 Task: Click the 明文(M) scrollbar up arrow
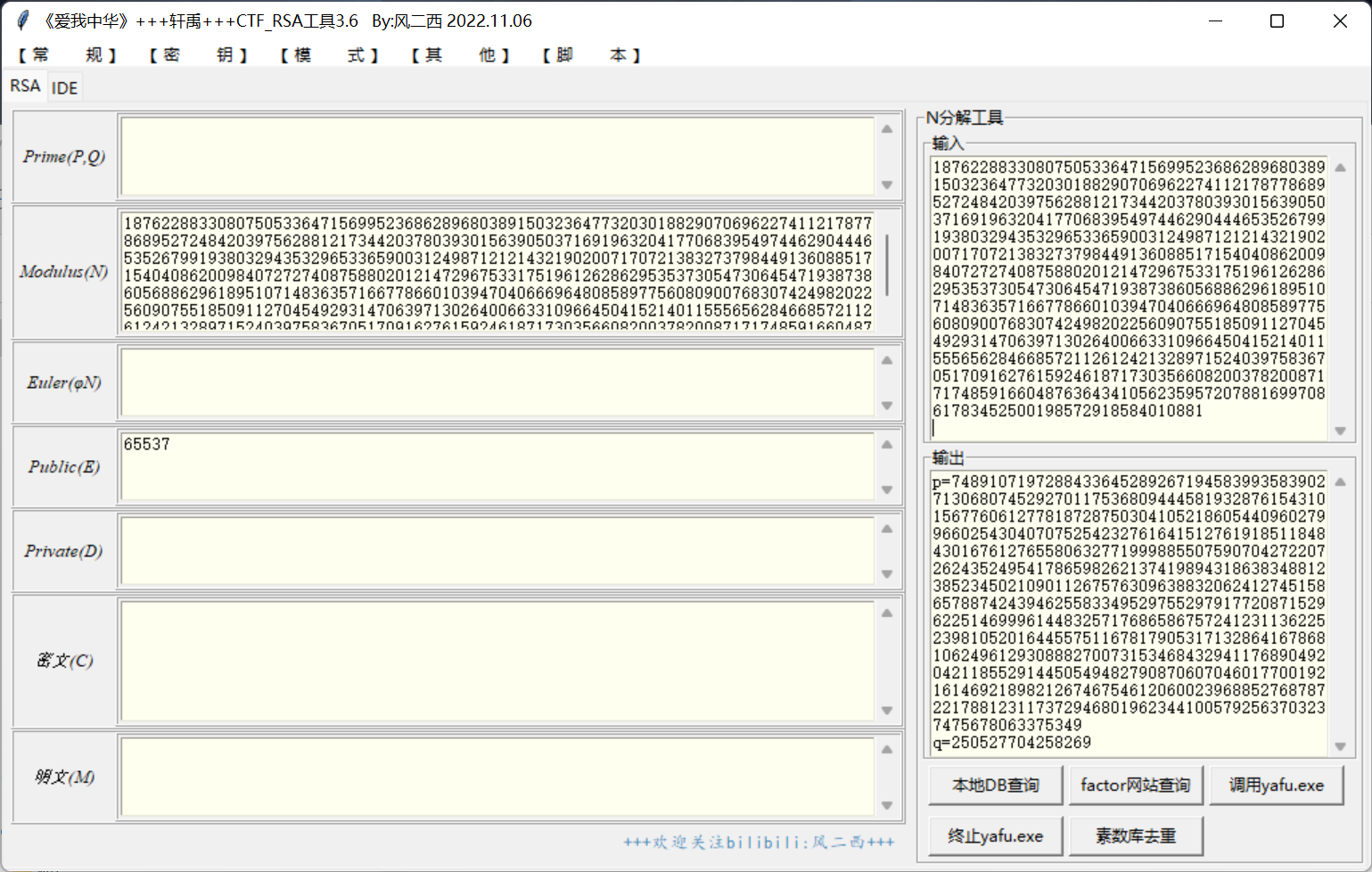[887, 749]
